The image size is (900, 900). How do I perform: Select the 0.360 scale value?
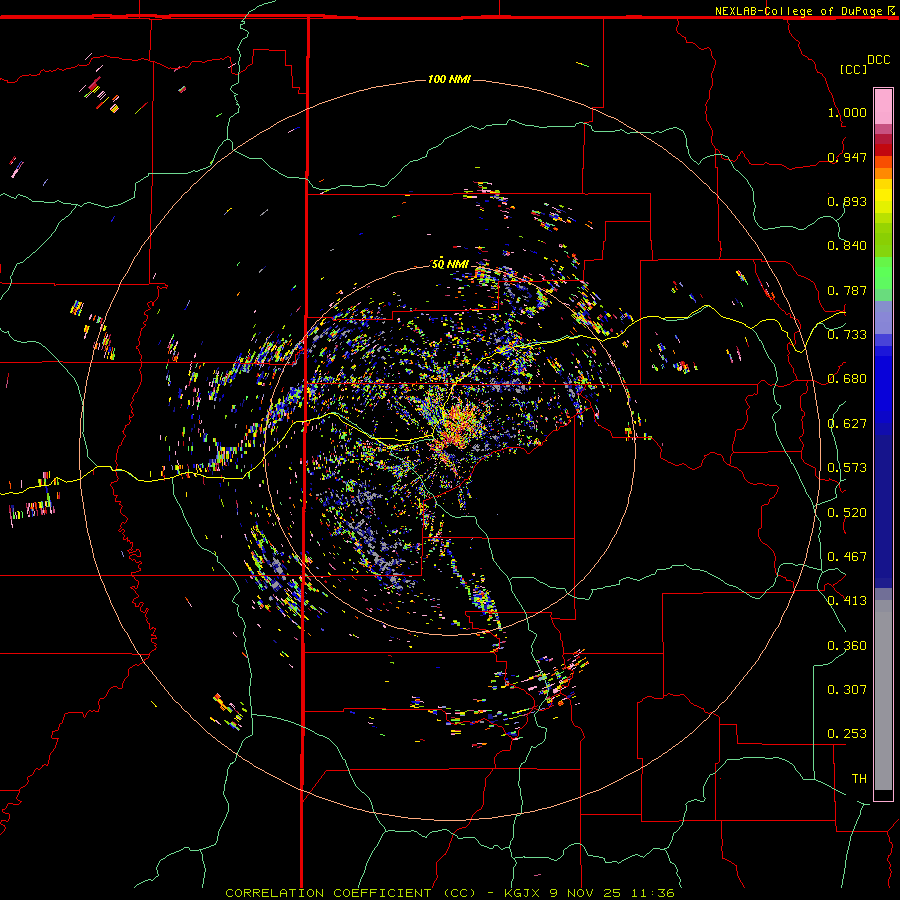pyautogui.click(x=847, y=646)
